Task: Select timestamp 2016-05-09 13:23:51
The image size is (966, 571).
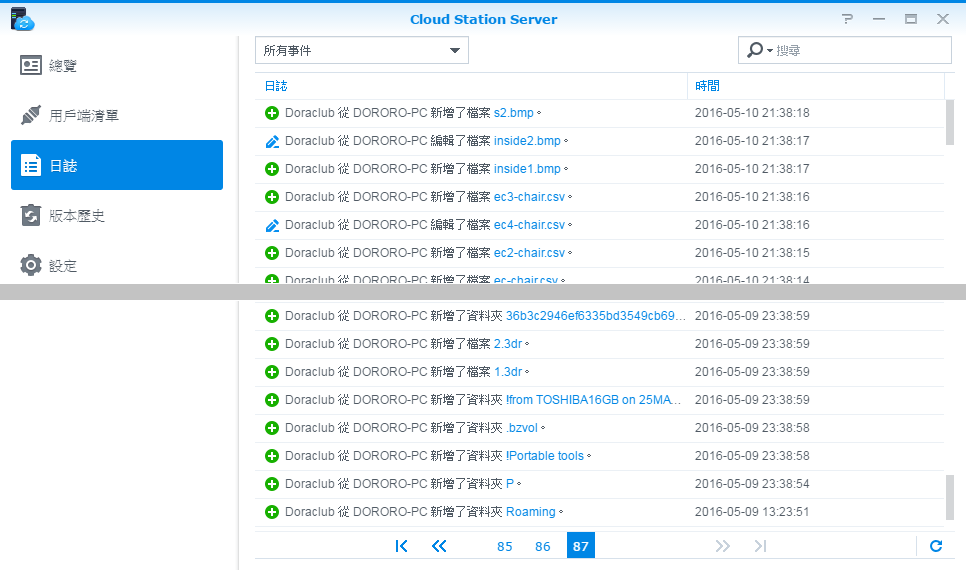Action: click(x=752, y=512)
